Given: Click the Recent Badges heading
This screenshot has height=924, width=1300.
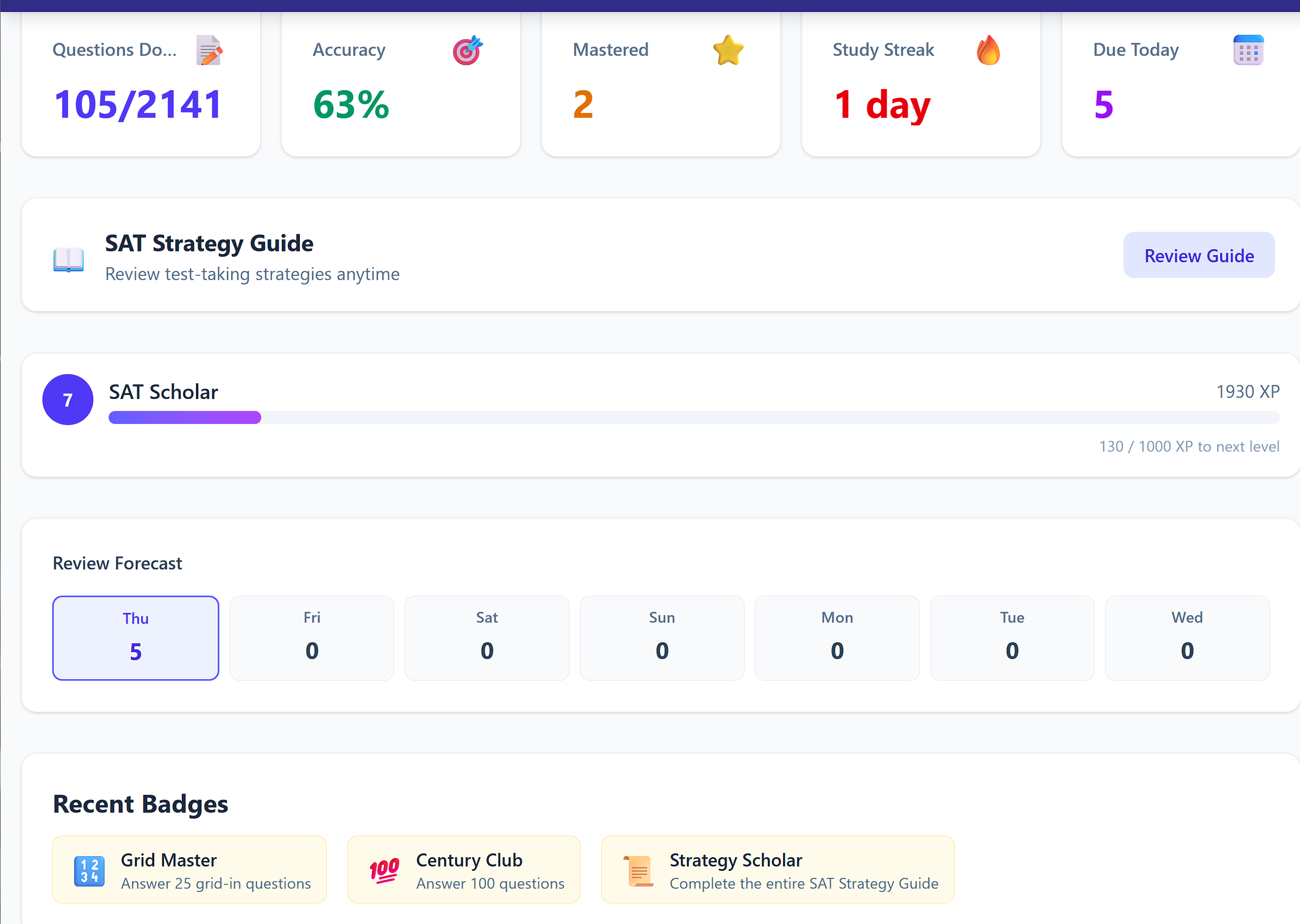Looking at the screenshot, I should coord(140,804).
